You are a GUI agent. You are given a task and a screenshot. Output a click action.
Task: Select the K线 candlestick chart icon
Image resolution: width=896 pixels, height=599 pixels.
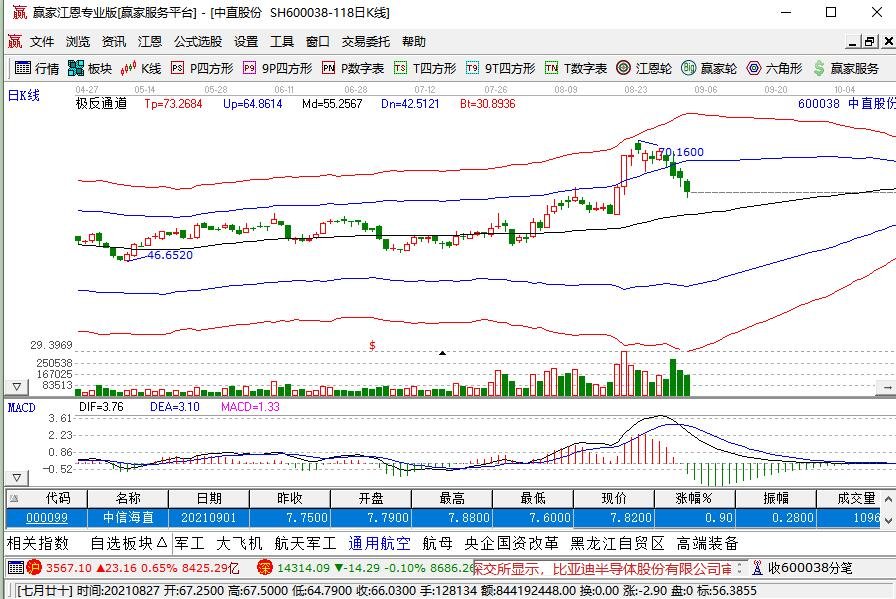[x=140, y=69]
